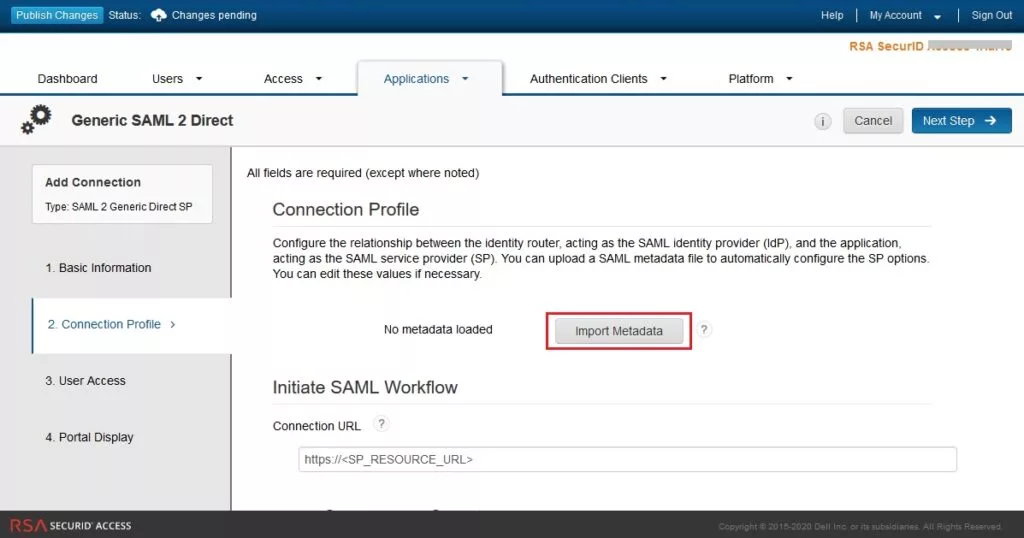Click the Publish Changes button

click(x=57, y=15)
